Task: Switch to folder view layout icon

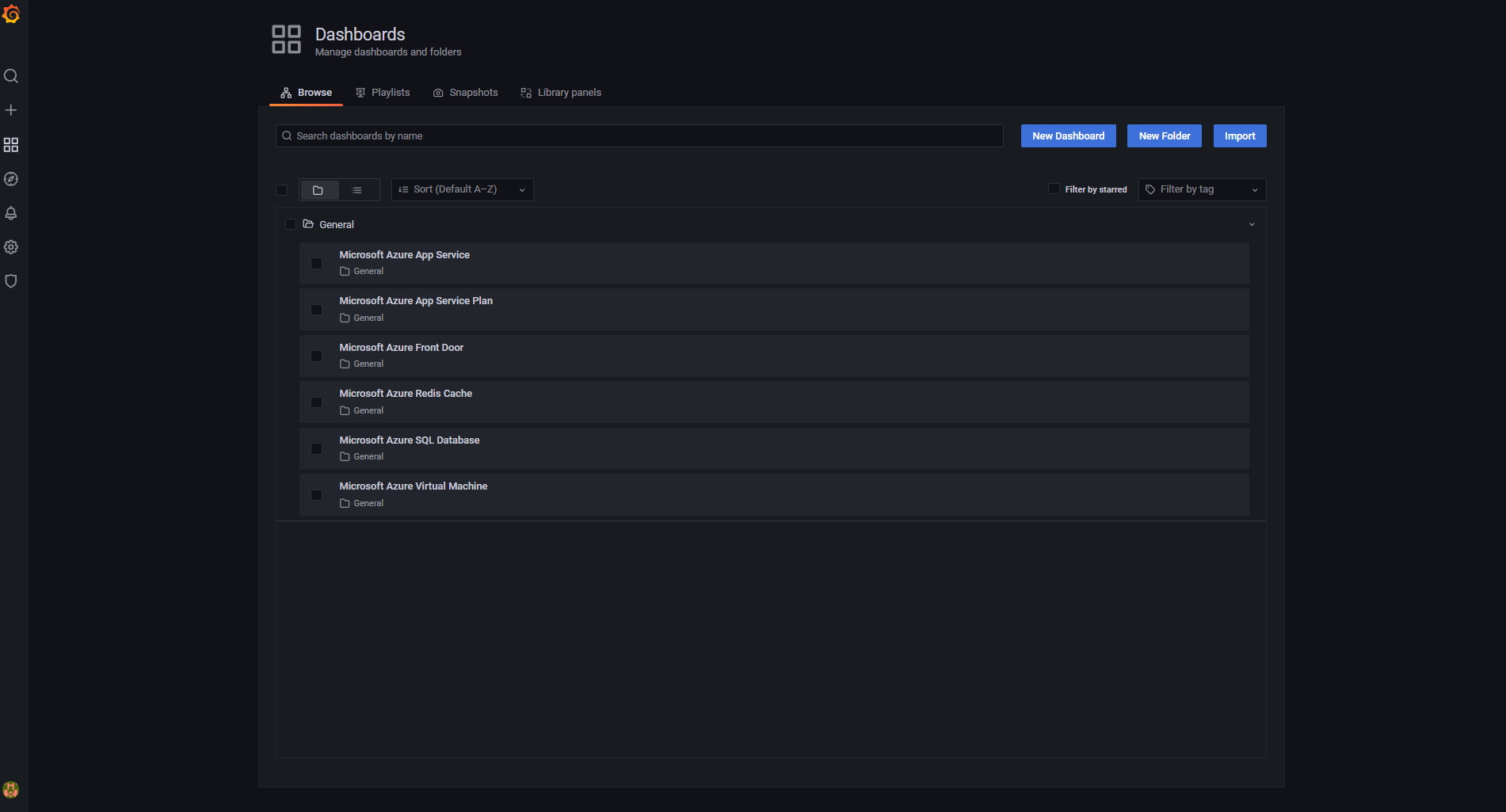Action: point(318,190)
